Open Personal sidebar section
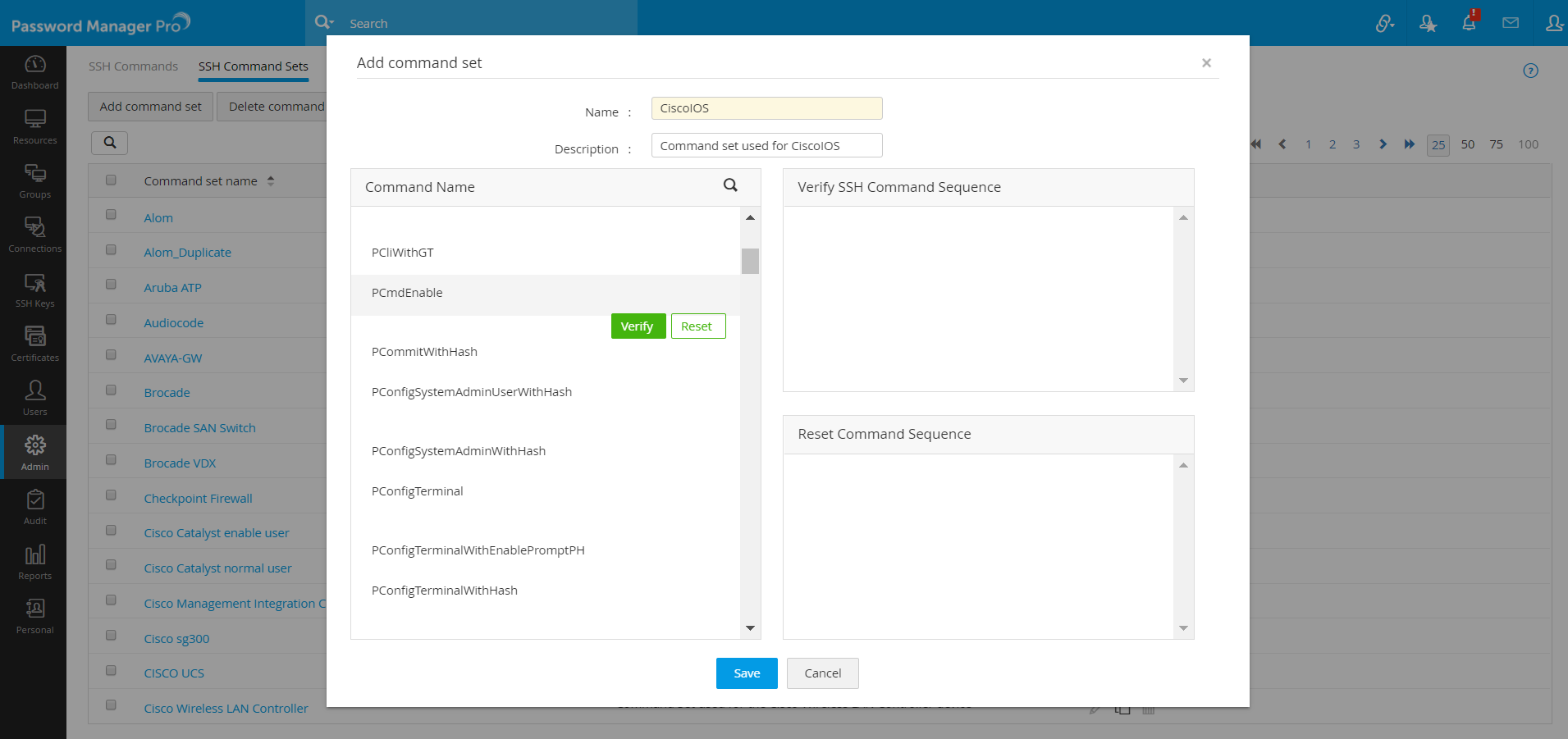This screenshot has height=739, width=1568. coord(34,617)
